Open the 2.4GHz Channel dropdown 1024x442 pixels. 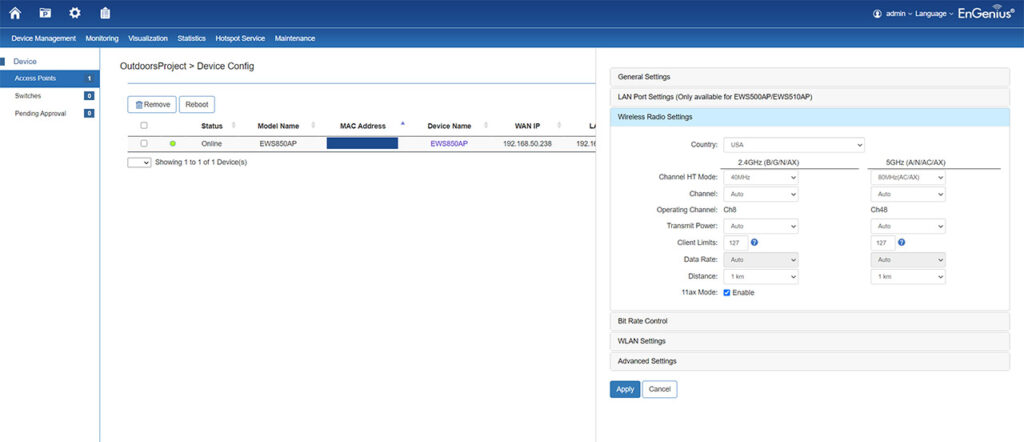point(761,194)
